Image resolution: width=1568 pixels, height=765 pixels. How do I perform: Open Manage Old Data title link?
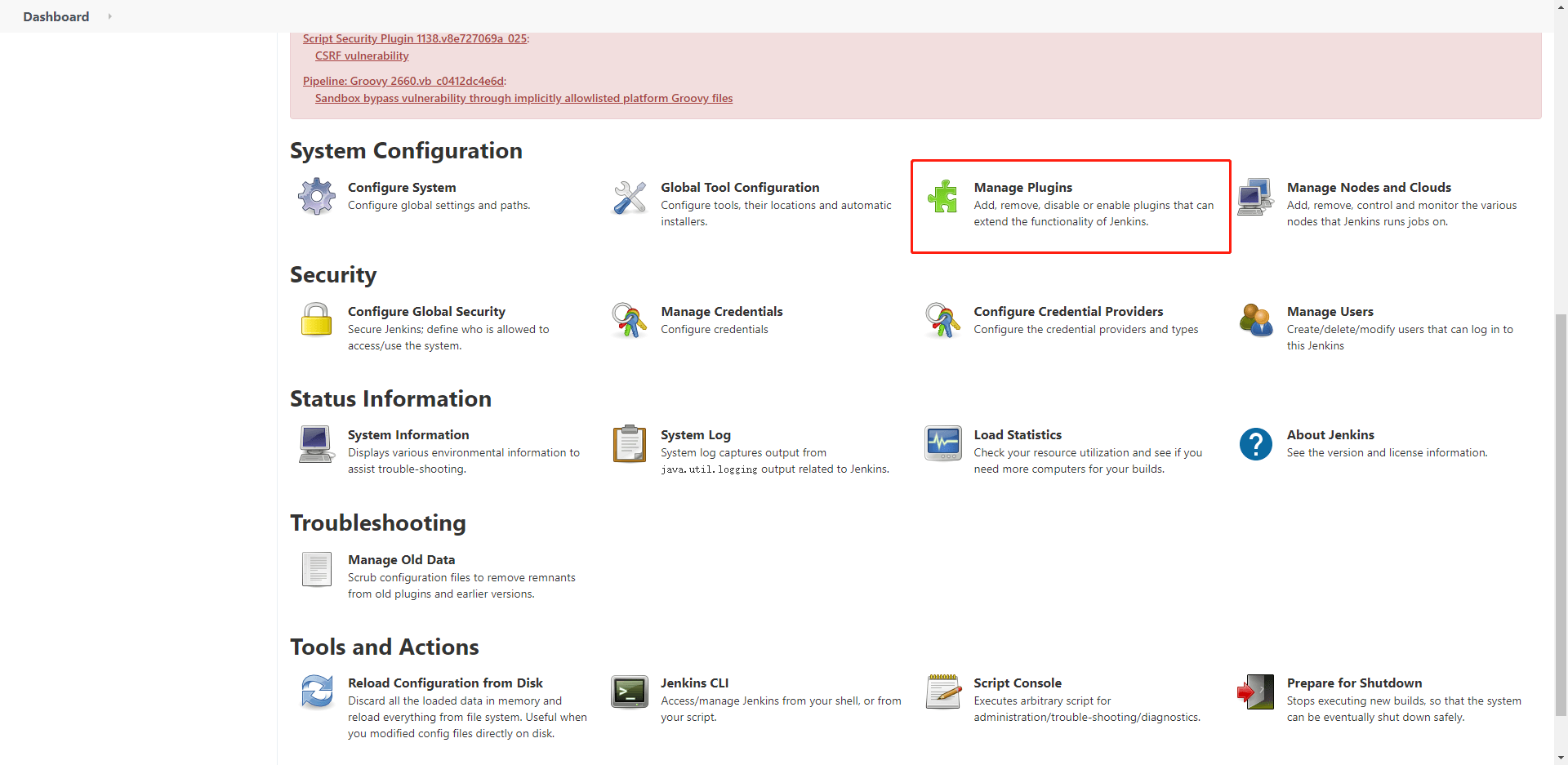point(402,560)
